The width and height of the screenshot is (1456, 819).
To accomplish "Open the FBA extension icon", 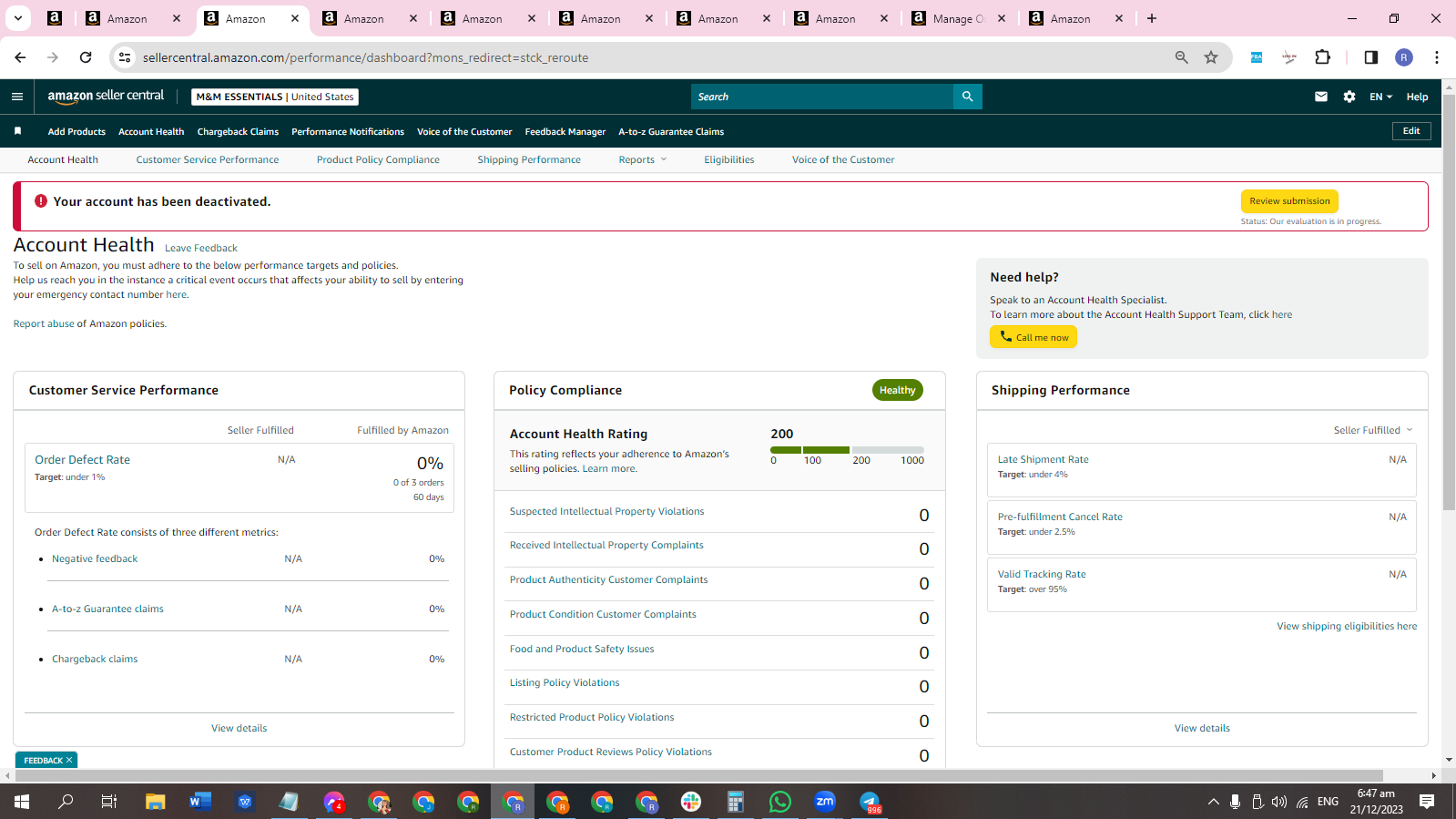I will tap(1257, 57).
